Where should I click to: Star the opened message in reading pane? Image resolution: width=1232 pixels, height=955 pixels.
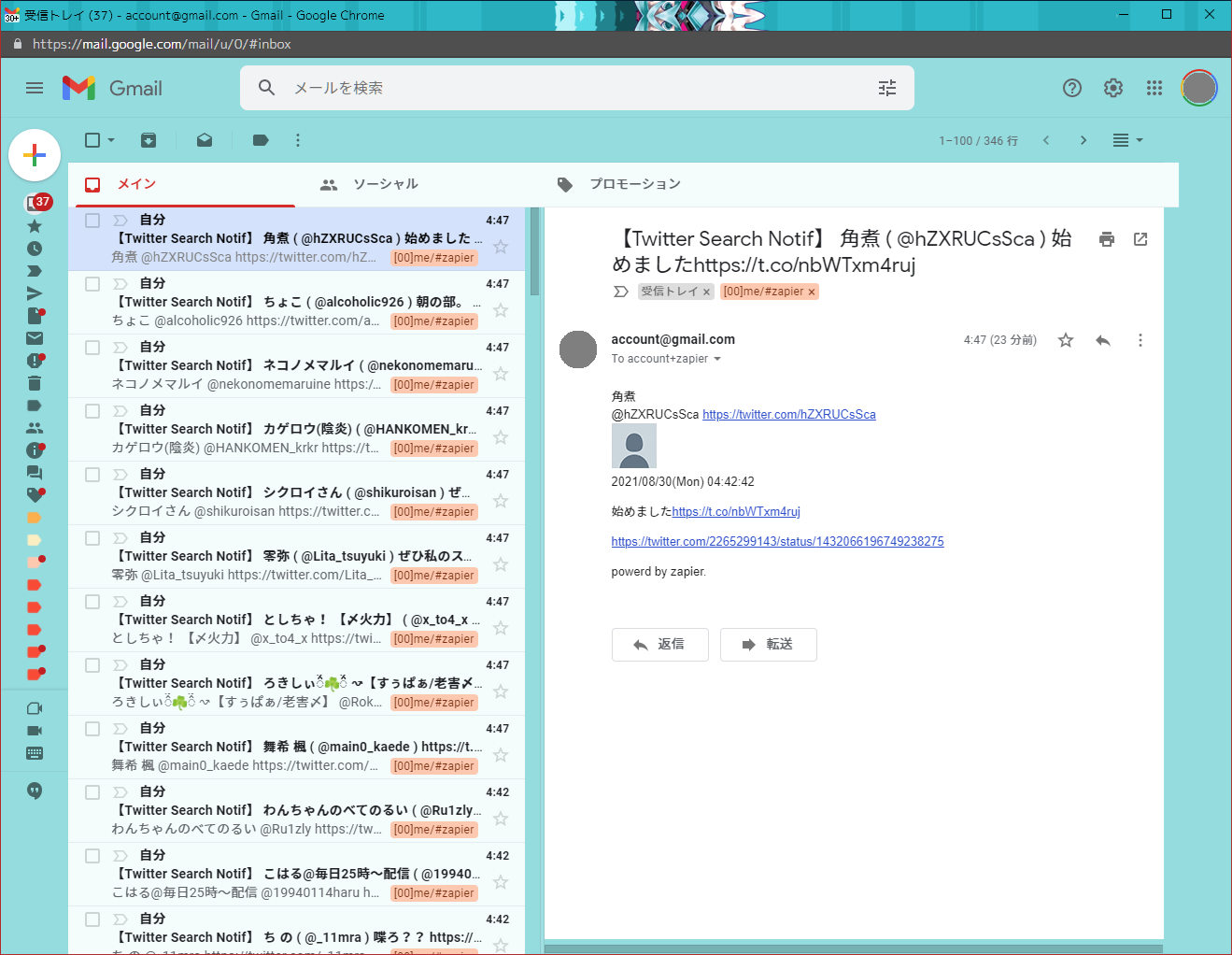[1066, 340]
